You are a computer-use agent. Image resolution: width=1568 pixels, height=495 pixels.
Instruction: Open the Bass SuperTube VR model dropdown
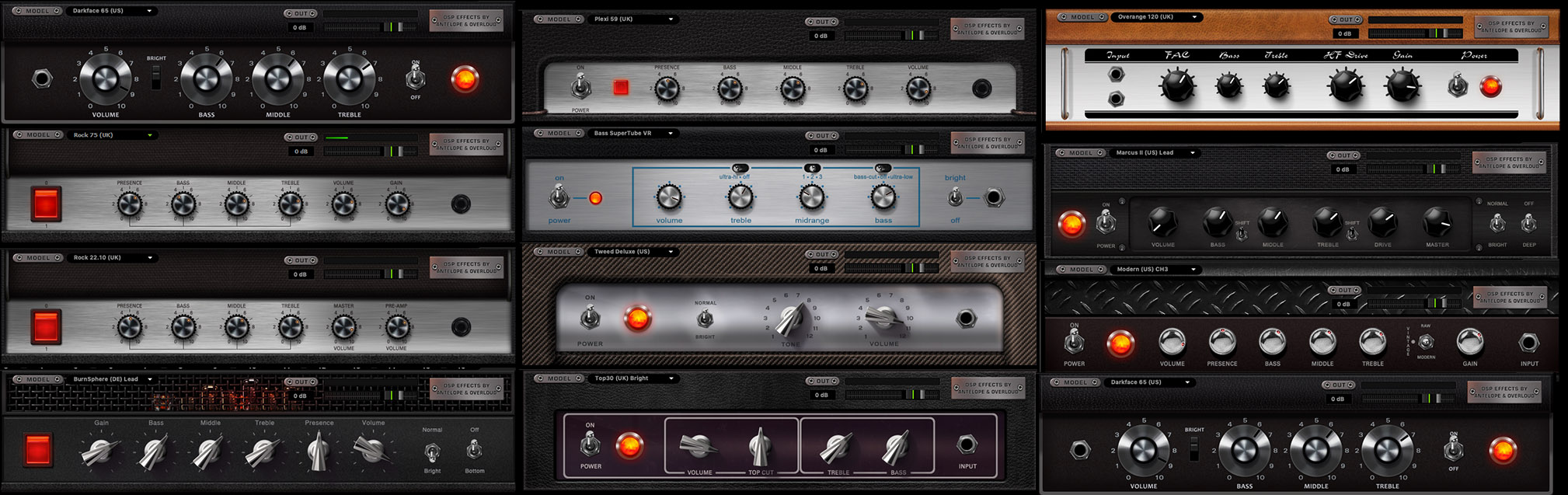tap(633, 134)
